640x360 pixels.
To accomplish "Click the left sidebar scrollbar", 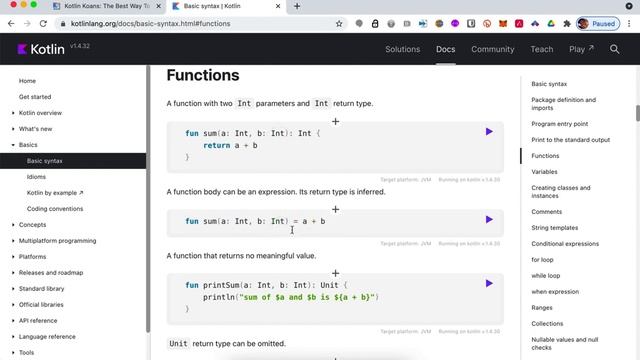I will pyautogui.click(x=148, y=198).
